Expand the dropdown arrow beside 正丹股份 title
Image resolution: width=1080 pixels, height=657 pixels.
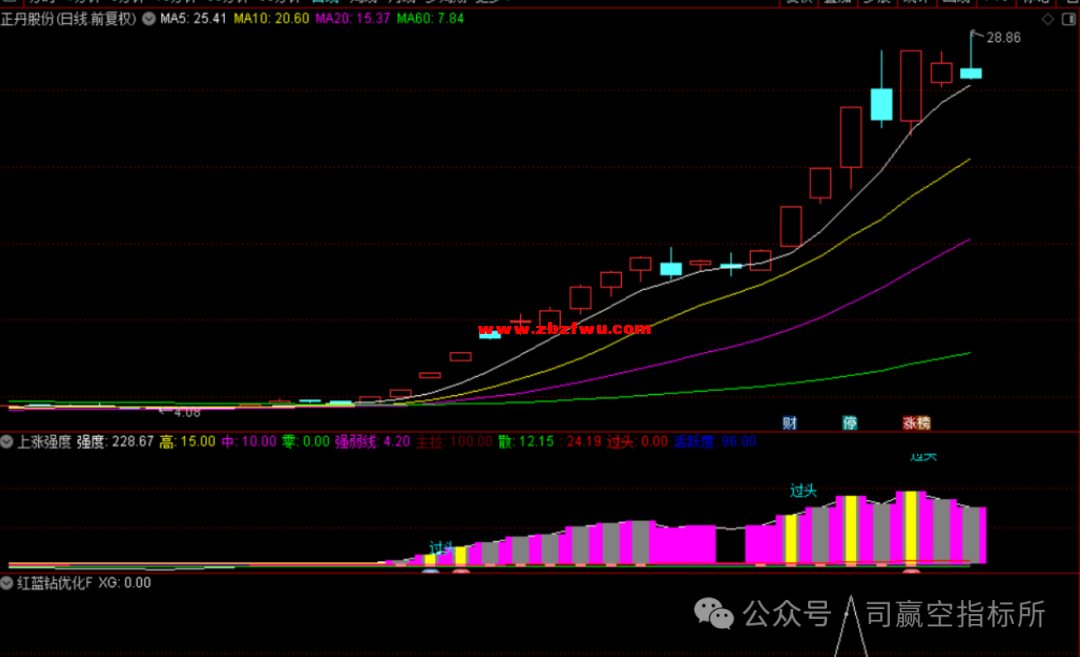[149, 19]
